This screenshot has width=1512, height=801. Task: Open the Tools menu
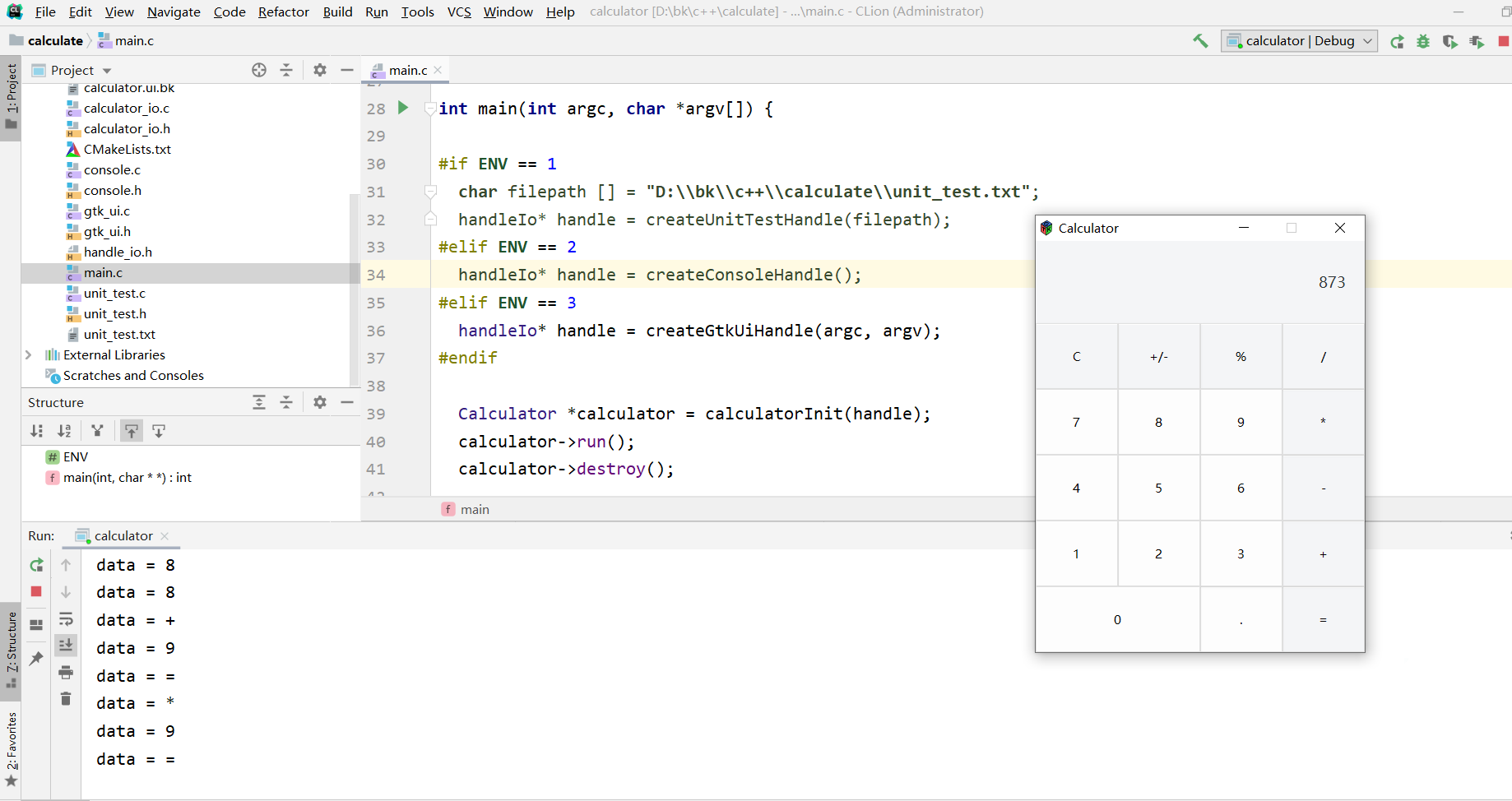tap(417, 12)
